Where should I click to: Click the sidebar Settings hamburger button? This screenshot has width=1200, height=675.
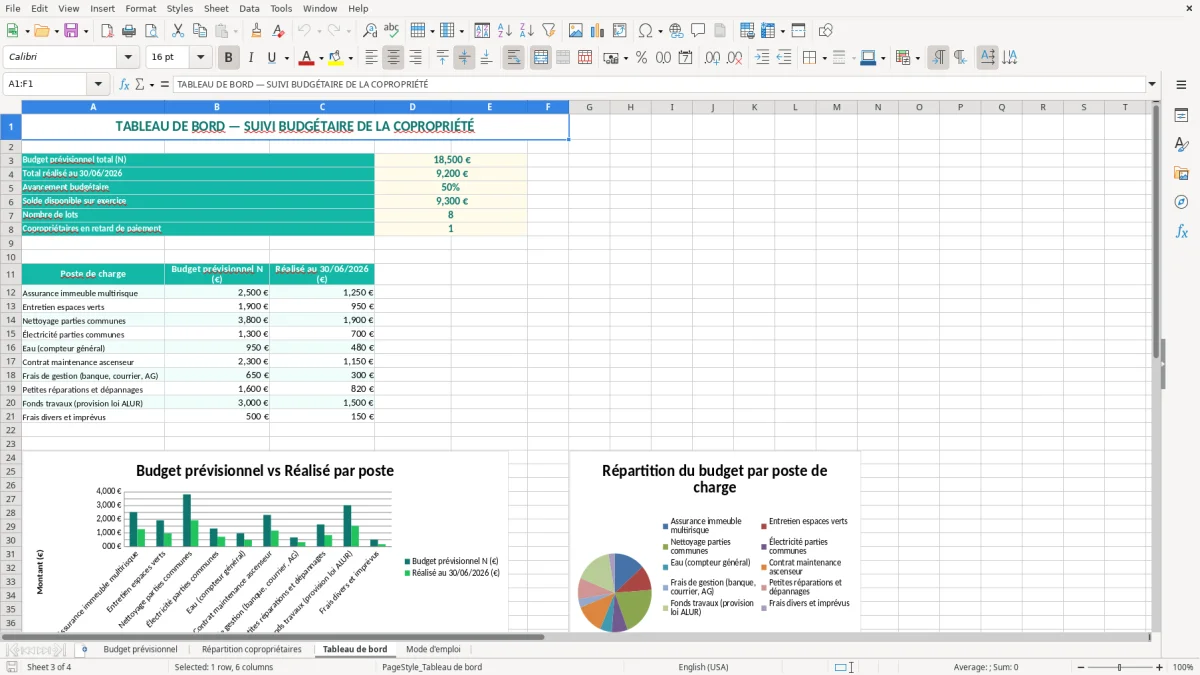(x=1181, y=85)
